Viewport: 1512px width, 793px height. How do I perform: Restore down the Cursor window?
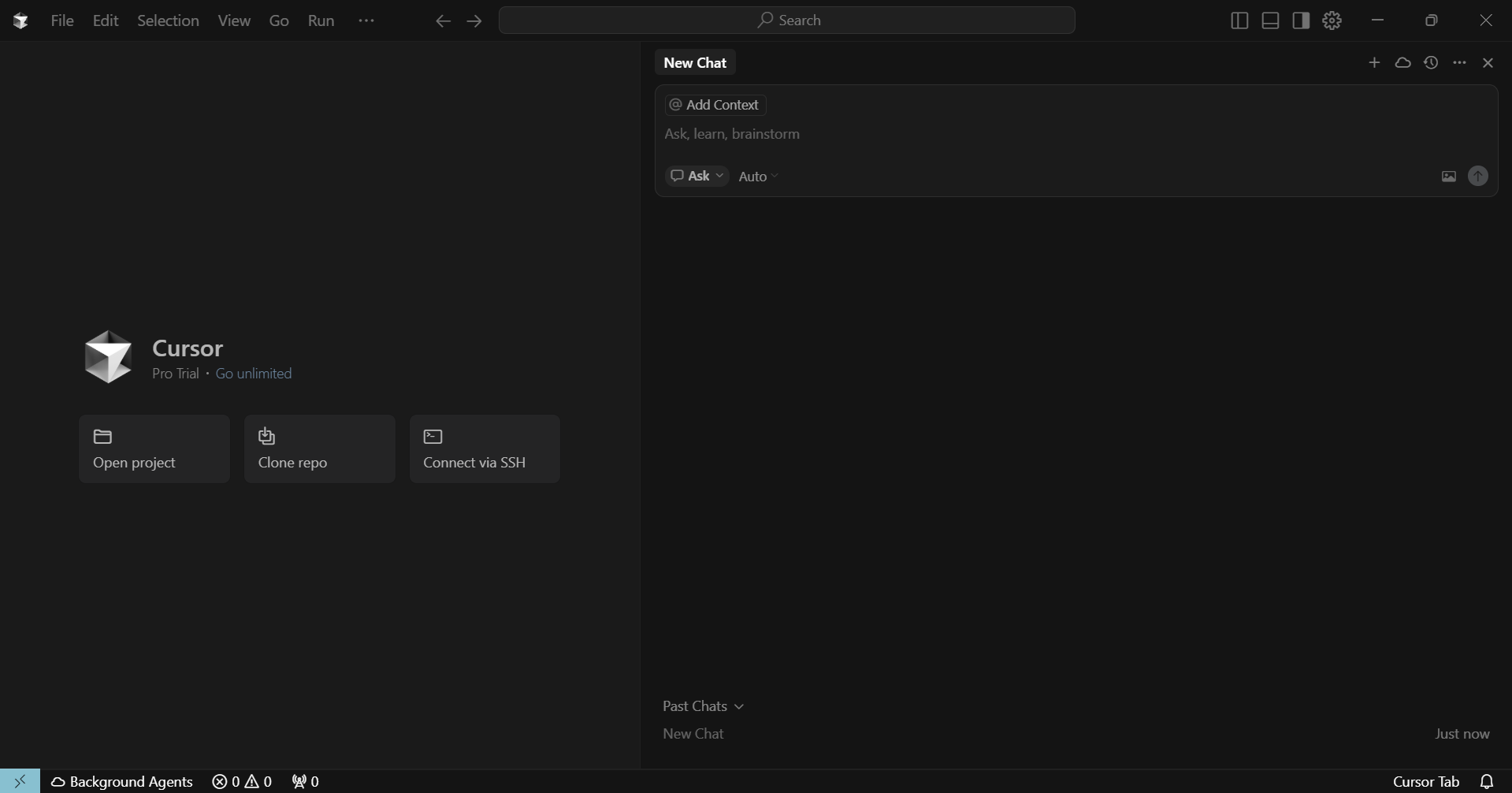(x=1432, y=20)
